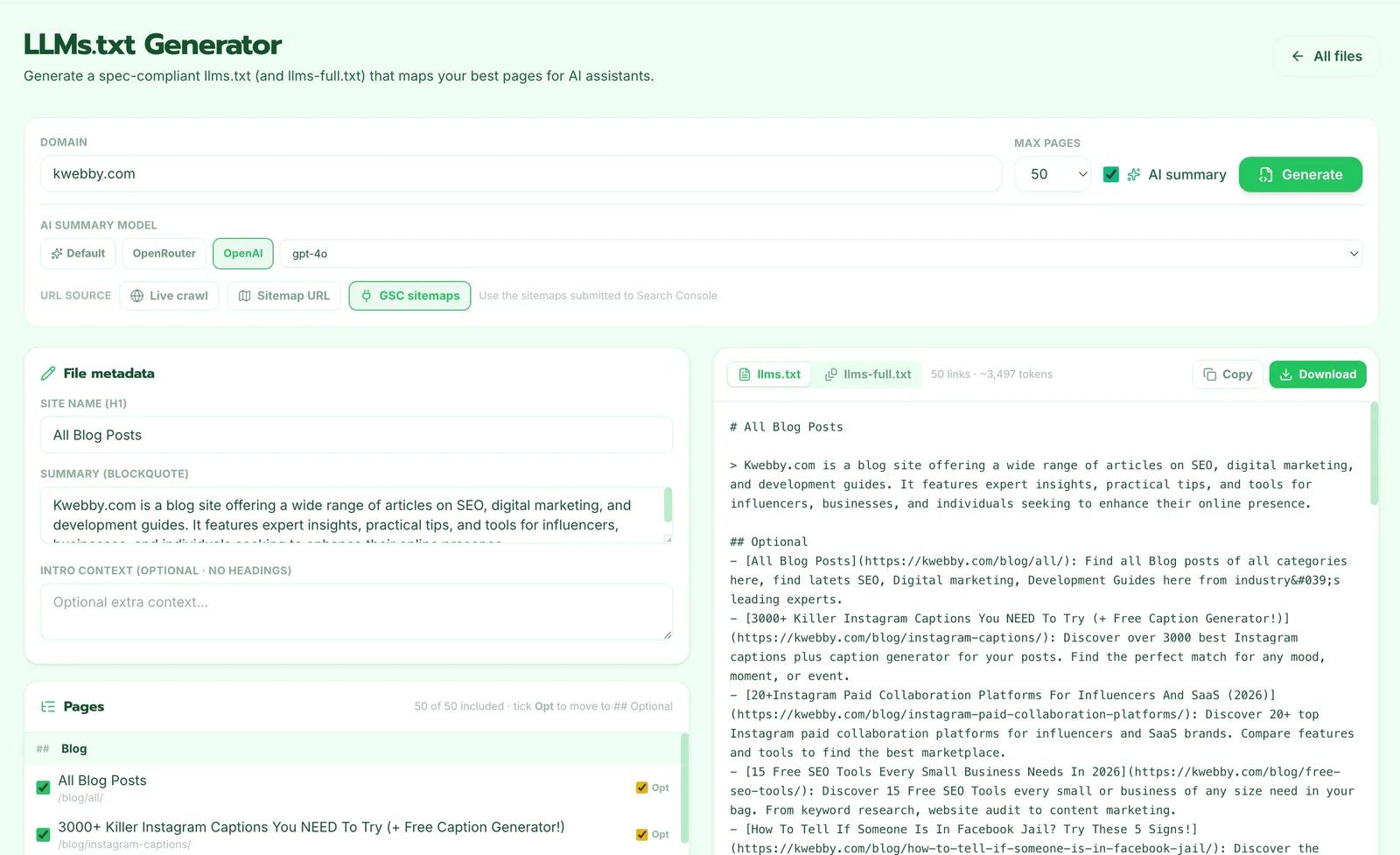Click the Optional extra context text area
Screen dimensions: 1400x855
(x=356, y=612)
